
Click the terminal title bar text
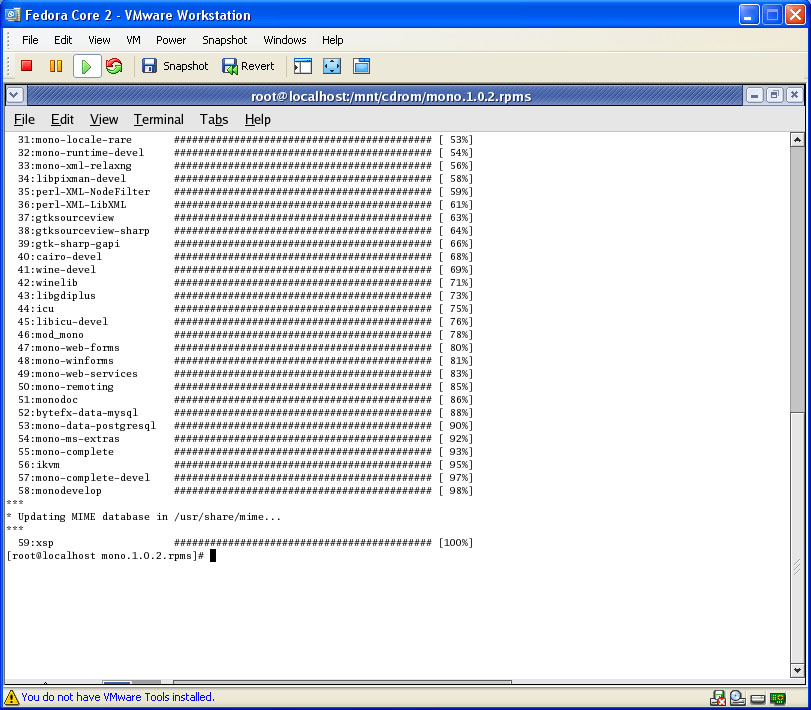tap(391, 97)
